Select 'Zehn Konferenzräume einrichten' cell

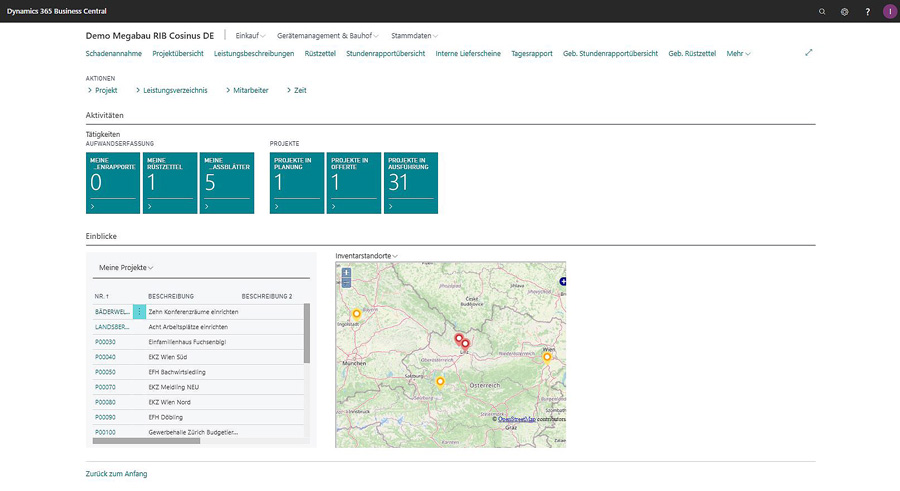193,312
